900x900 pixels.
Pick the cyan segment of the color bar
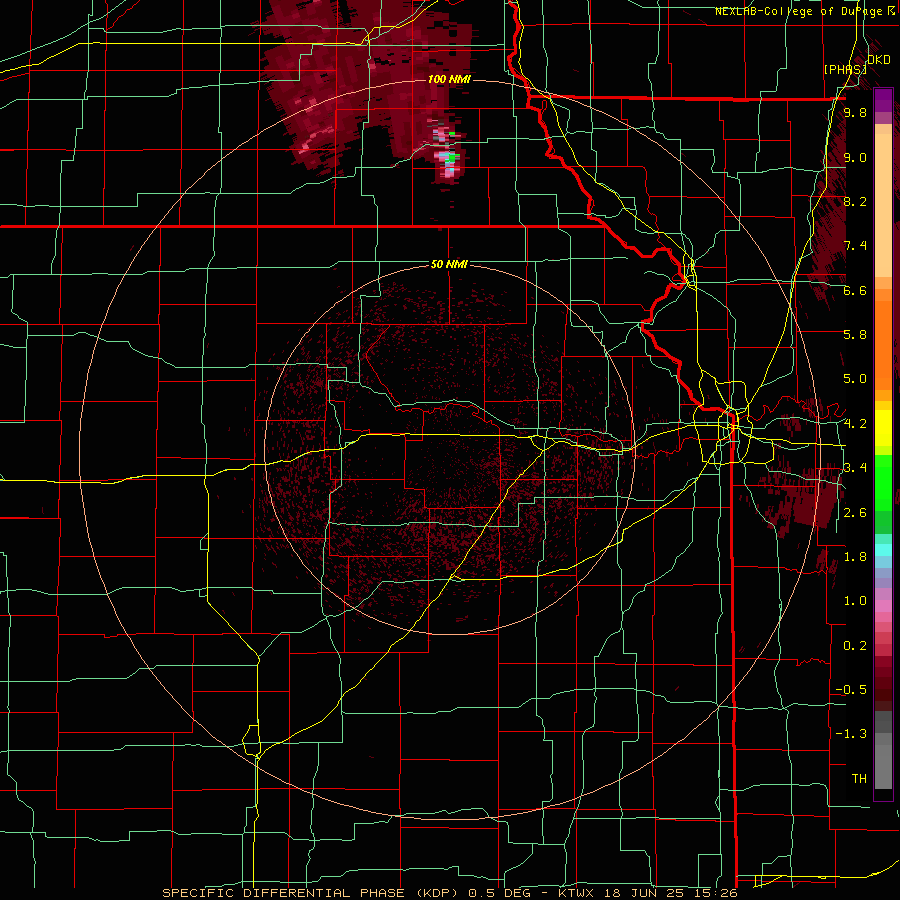[883, 549]
